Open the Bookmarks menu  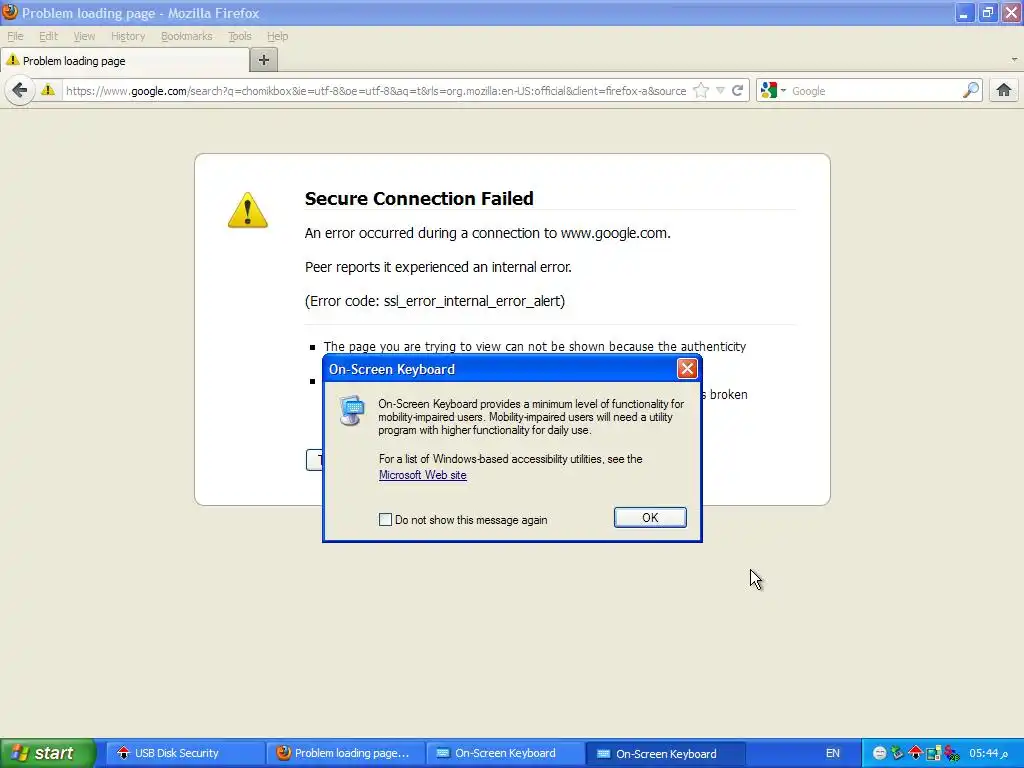187,36
